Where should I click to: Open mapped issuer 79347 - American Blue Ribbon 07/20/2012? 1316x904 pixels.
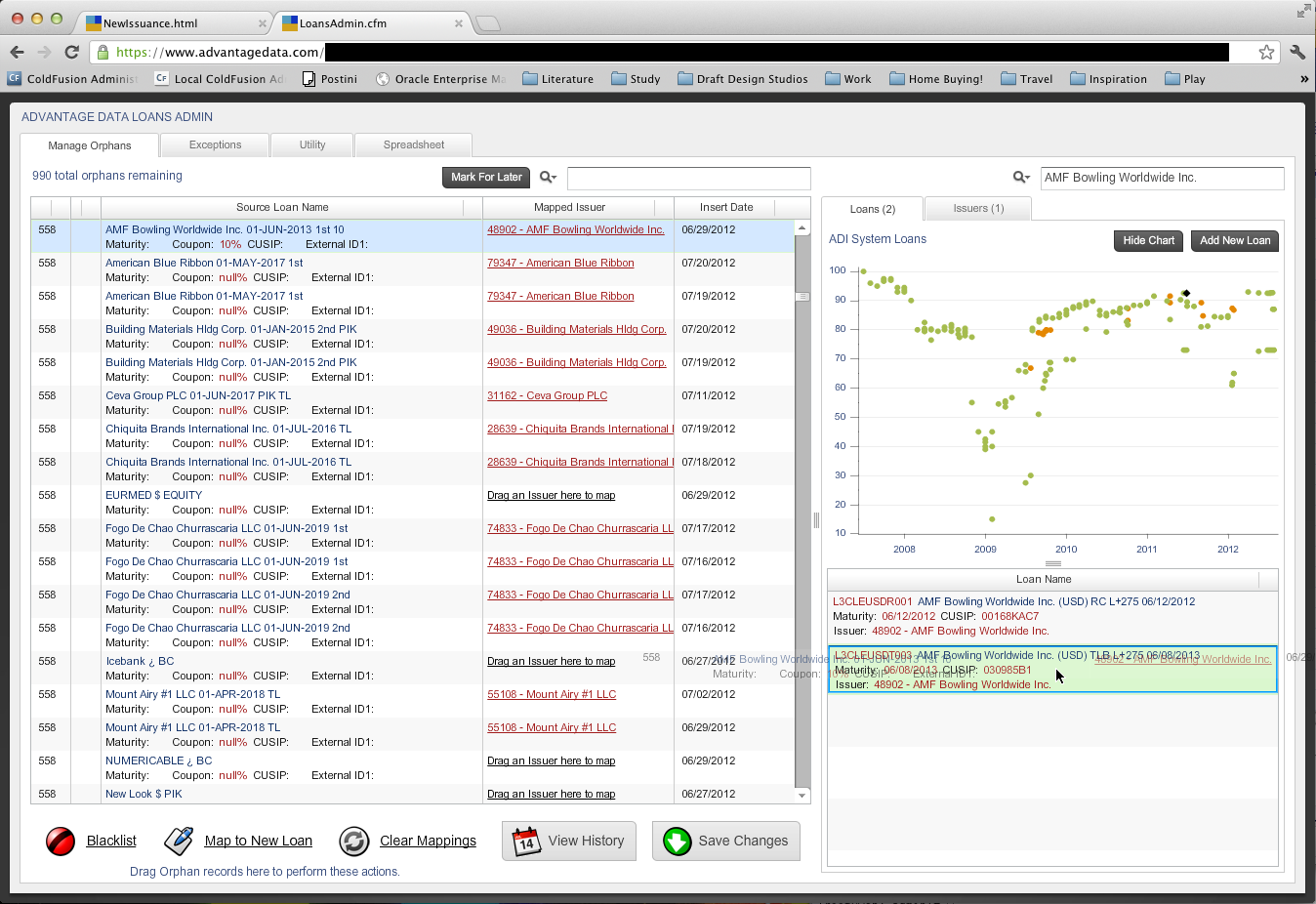(x=560, y=263)
